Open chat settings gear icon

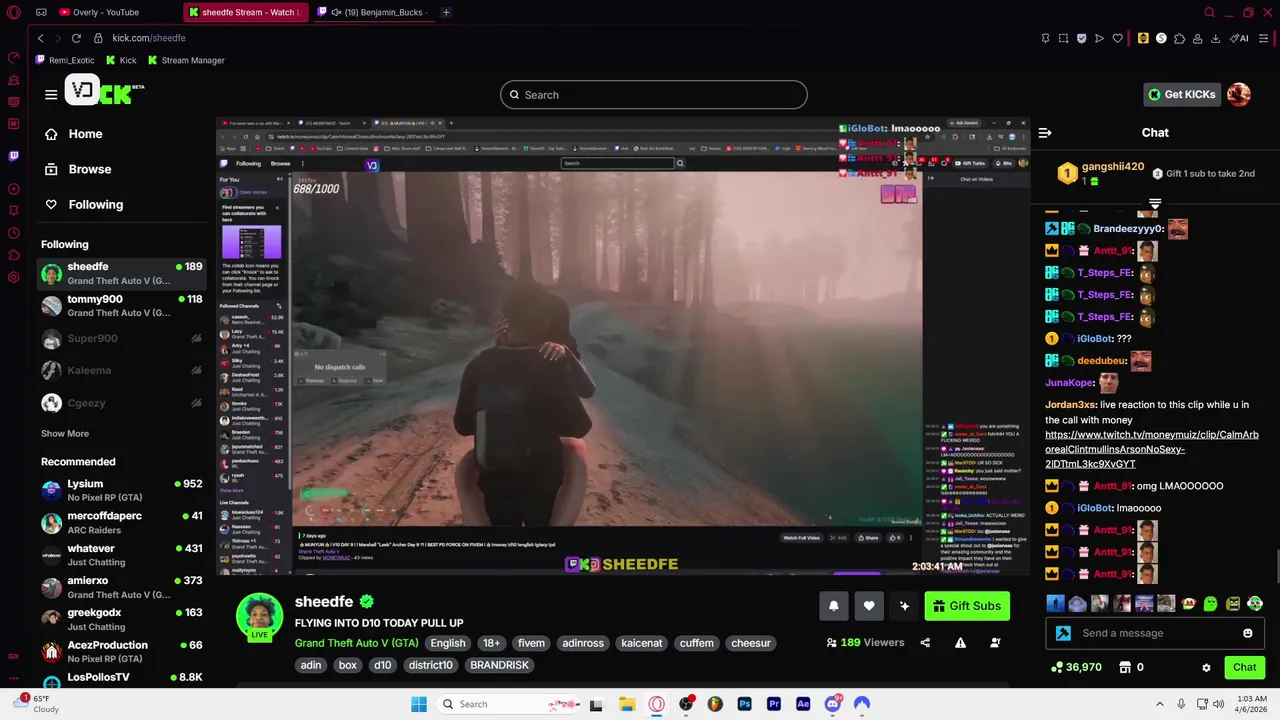[1206, 667]
